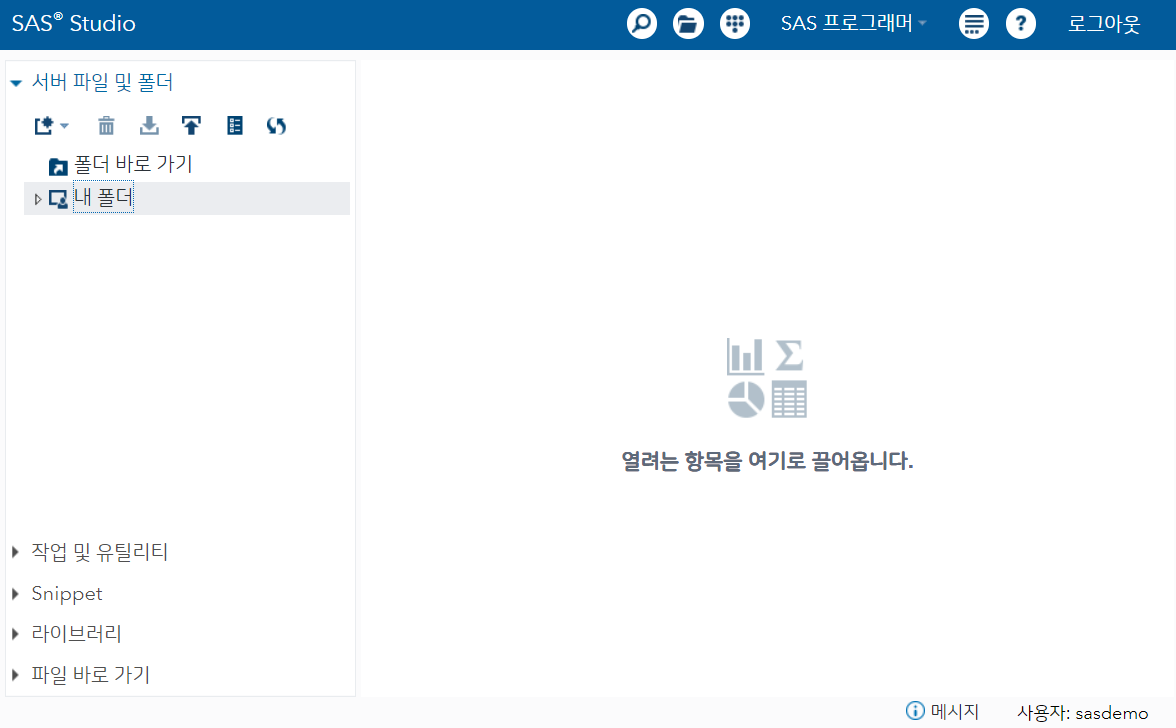Open the preferences icon next to help
Viewport: 1176px width, 728px height.
973,23
